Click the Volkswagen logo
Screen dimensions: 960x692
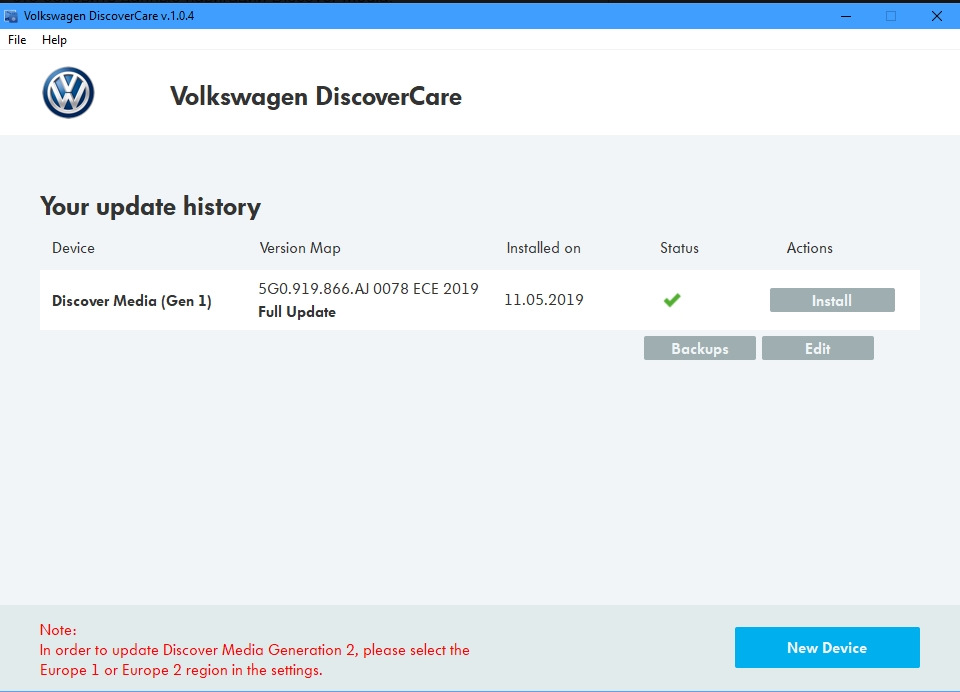point(68,92)
